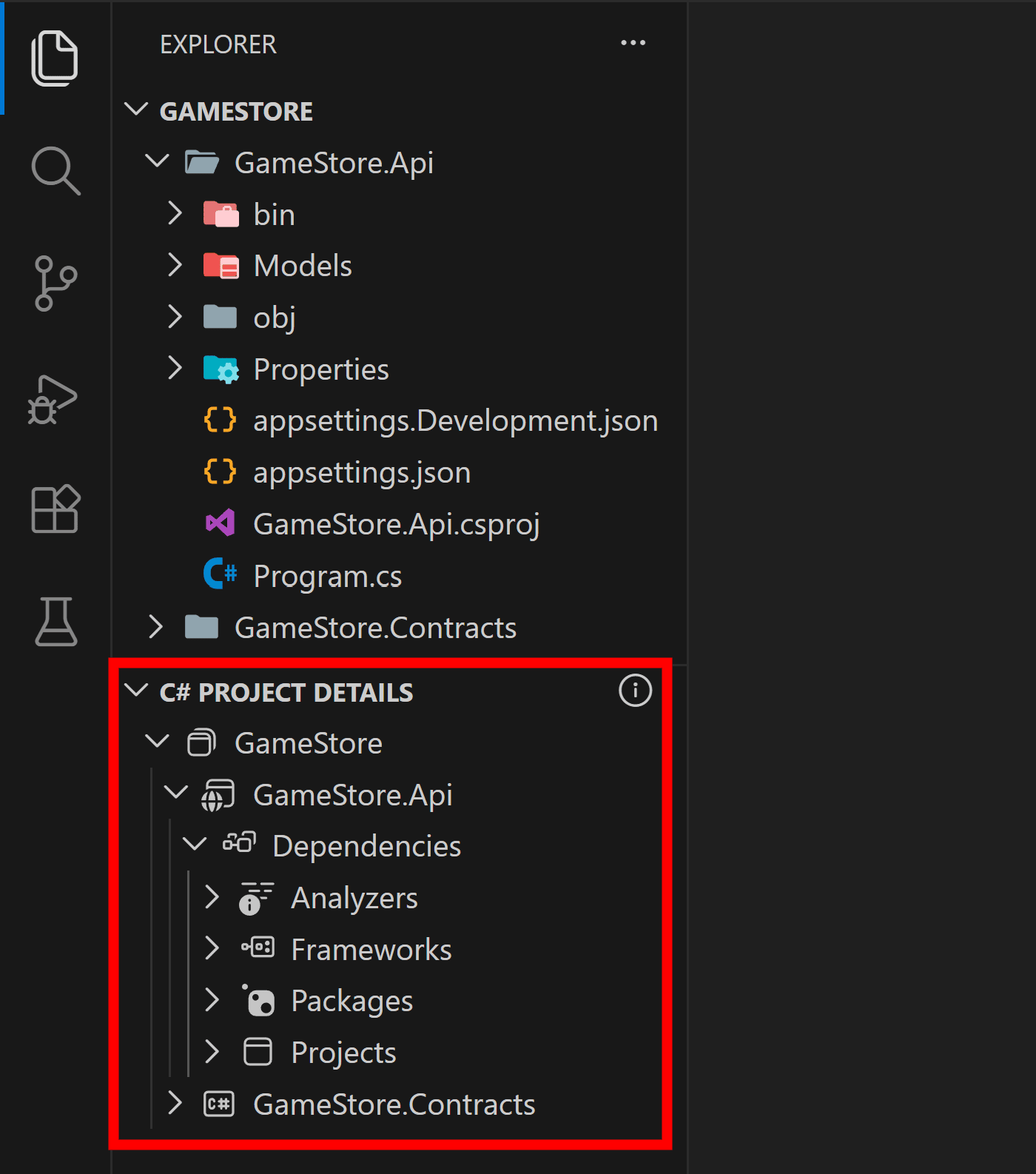Screen dimensions: 1036x1174
Task: Click the obj folder icon
Action: [x=220, y=317]
